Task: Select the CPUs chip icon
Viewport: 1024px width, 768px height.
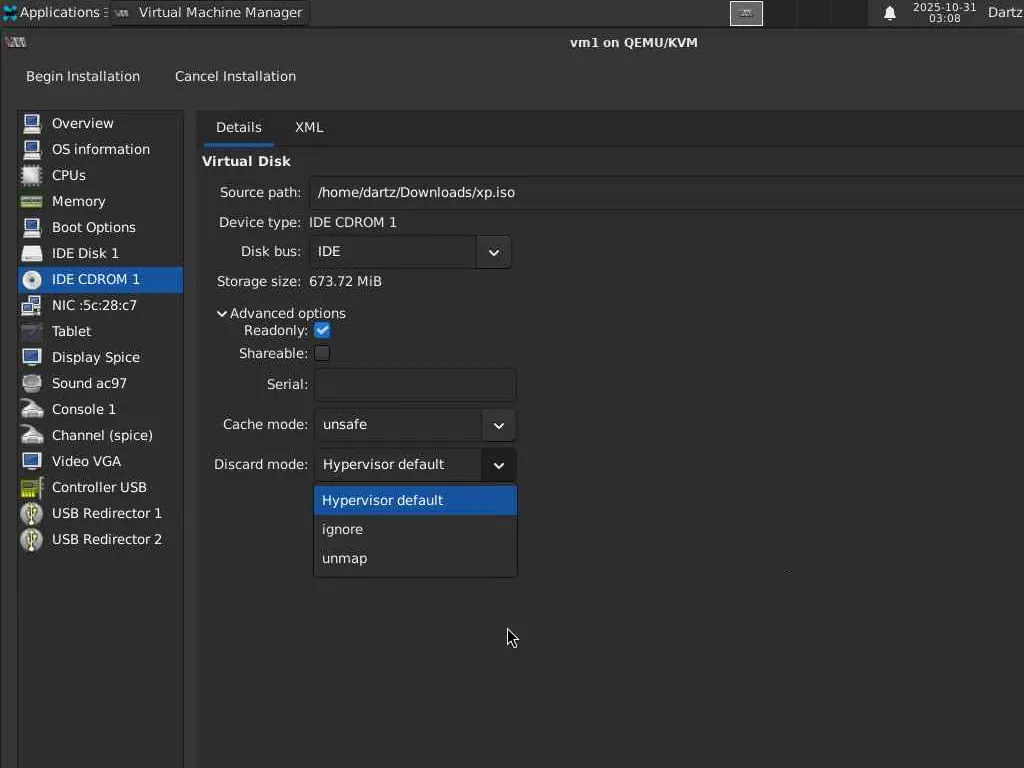Action: [x=32, y=175]
